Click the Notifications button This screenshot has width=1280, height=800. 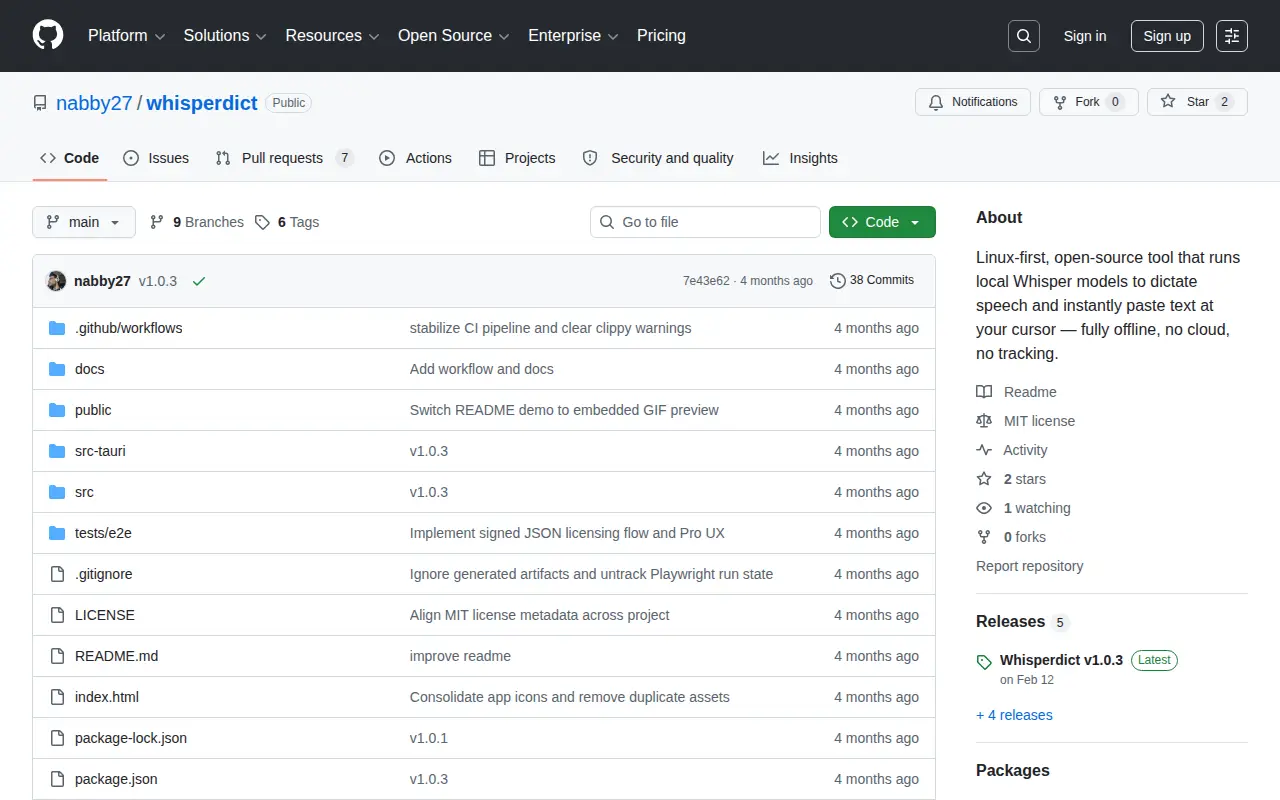(x=973, y=102)
